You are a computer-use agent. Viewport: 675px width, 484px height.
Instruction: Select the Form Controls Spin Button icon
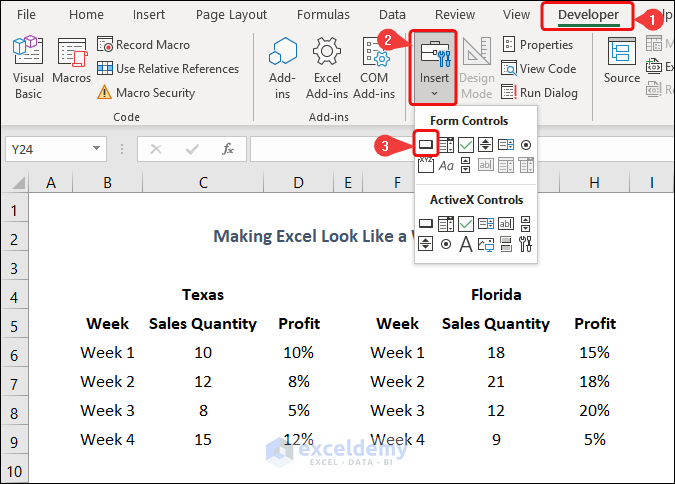486,145
